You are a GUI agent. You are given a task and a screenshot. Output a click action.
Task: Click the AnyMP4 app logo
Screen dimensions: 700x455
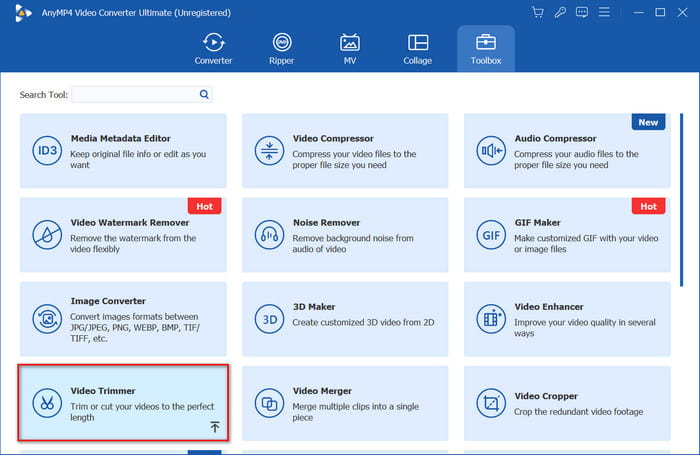coord(23,13)
